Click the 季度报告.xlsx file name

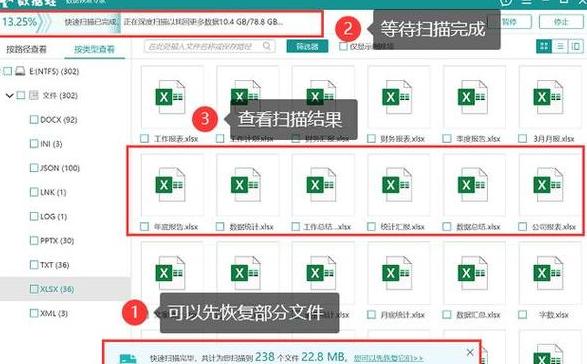pos(478,139)
